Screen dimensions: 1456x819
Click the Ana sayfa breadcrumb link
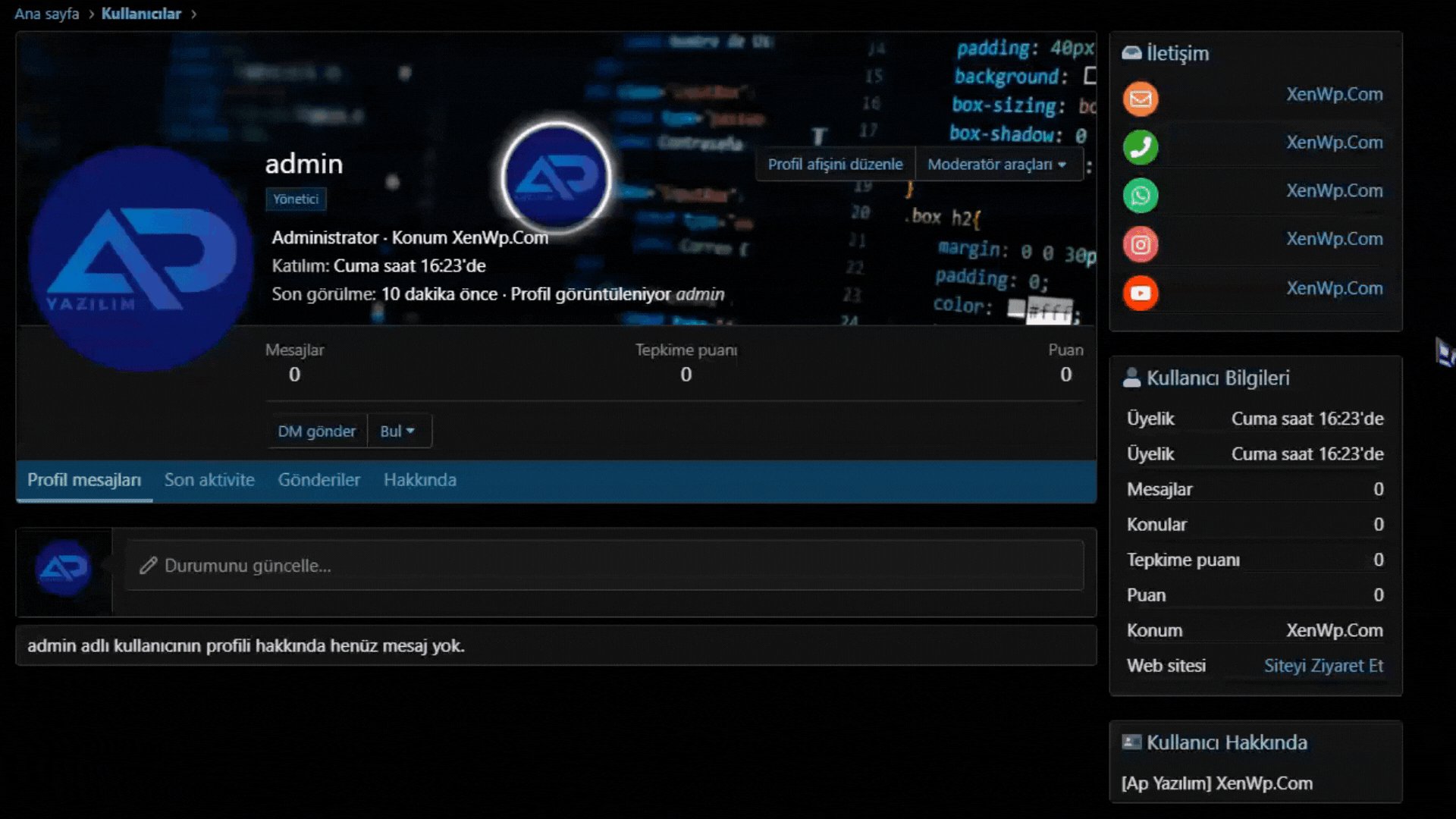47,14
